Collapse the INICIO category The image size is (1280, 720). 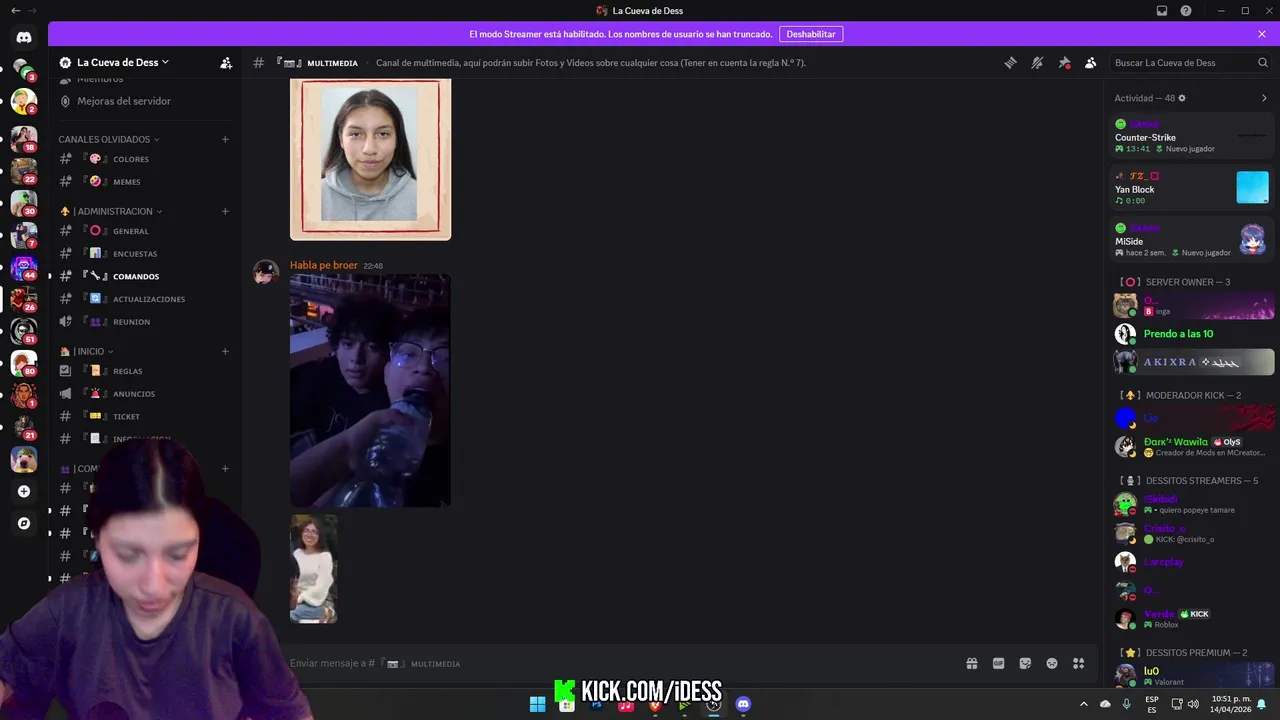tap(87, 351)
